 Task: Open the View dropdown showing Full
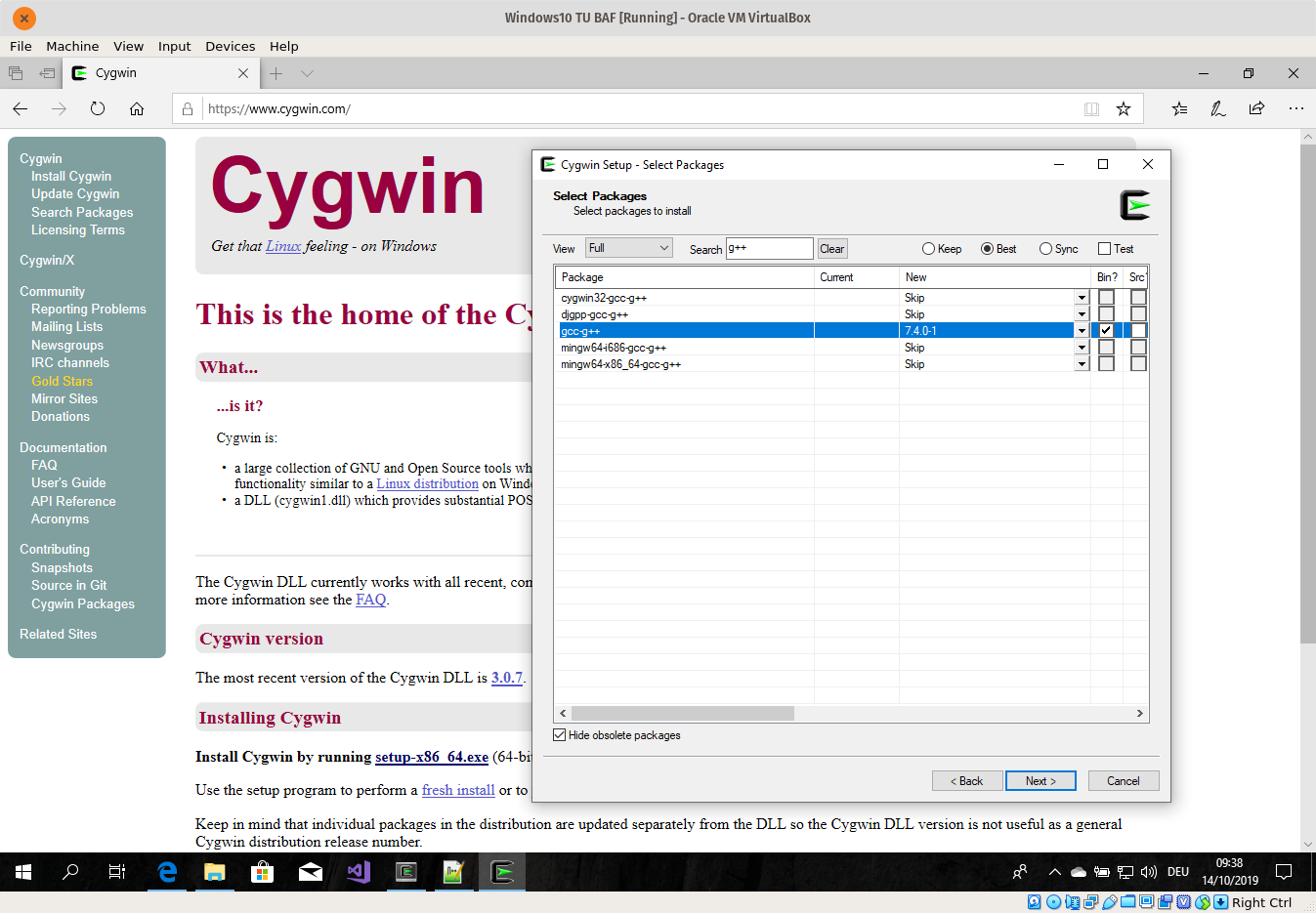click(x=629, y=248)
